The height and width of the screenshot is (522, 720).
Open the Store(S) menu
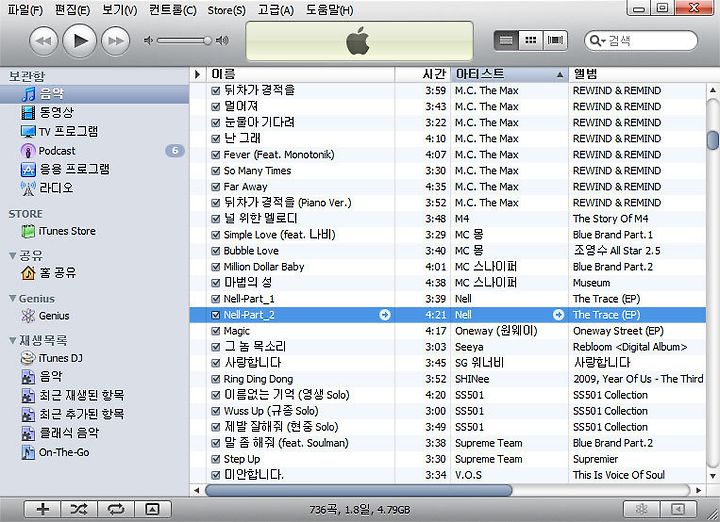226,10
